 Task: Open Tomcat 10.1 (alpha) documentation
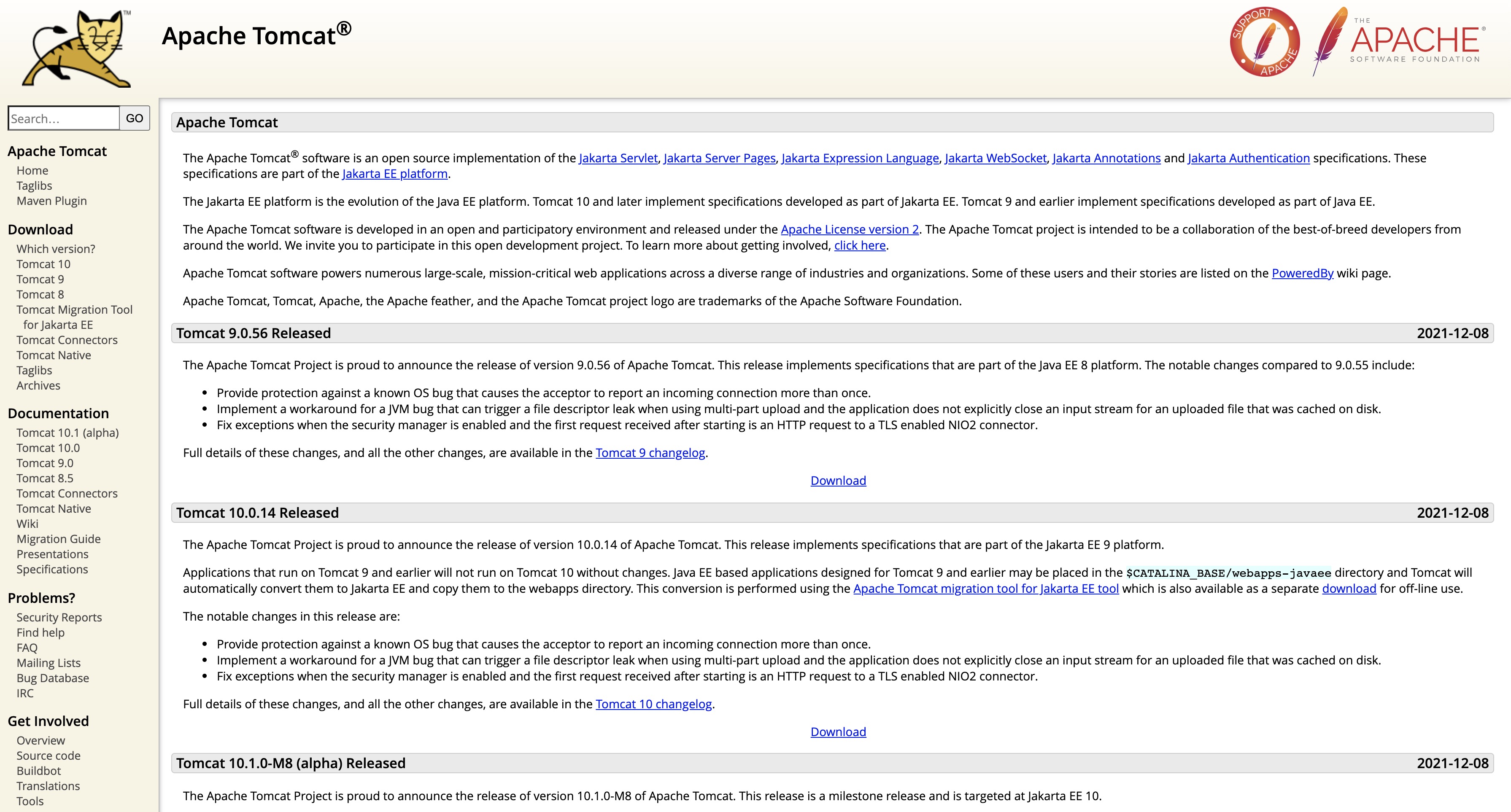pos(67,433)
